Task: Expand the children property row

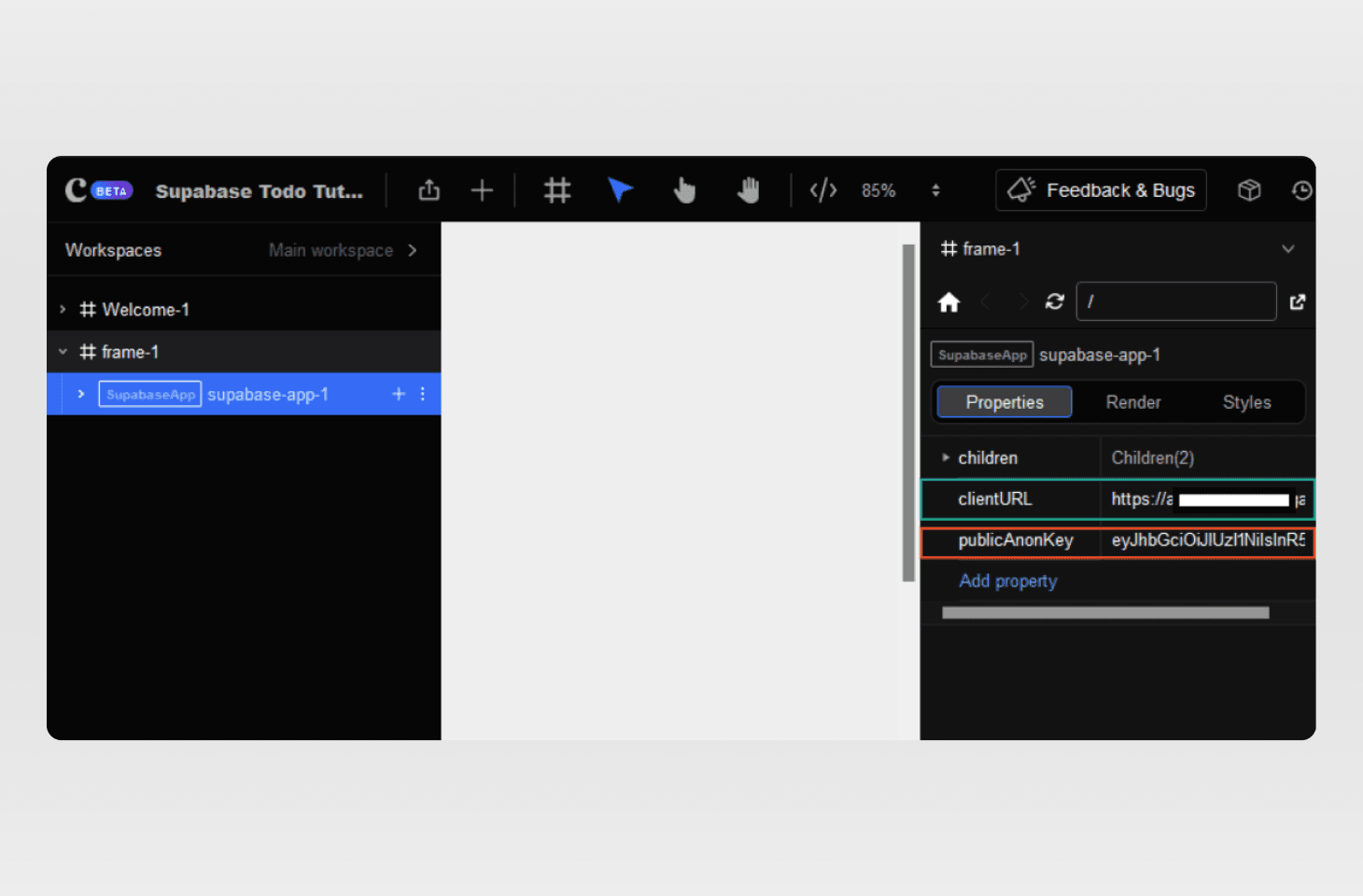Action: coord(946,458)
